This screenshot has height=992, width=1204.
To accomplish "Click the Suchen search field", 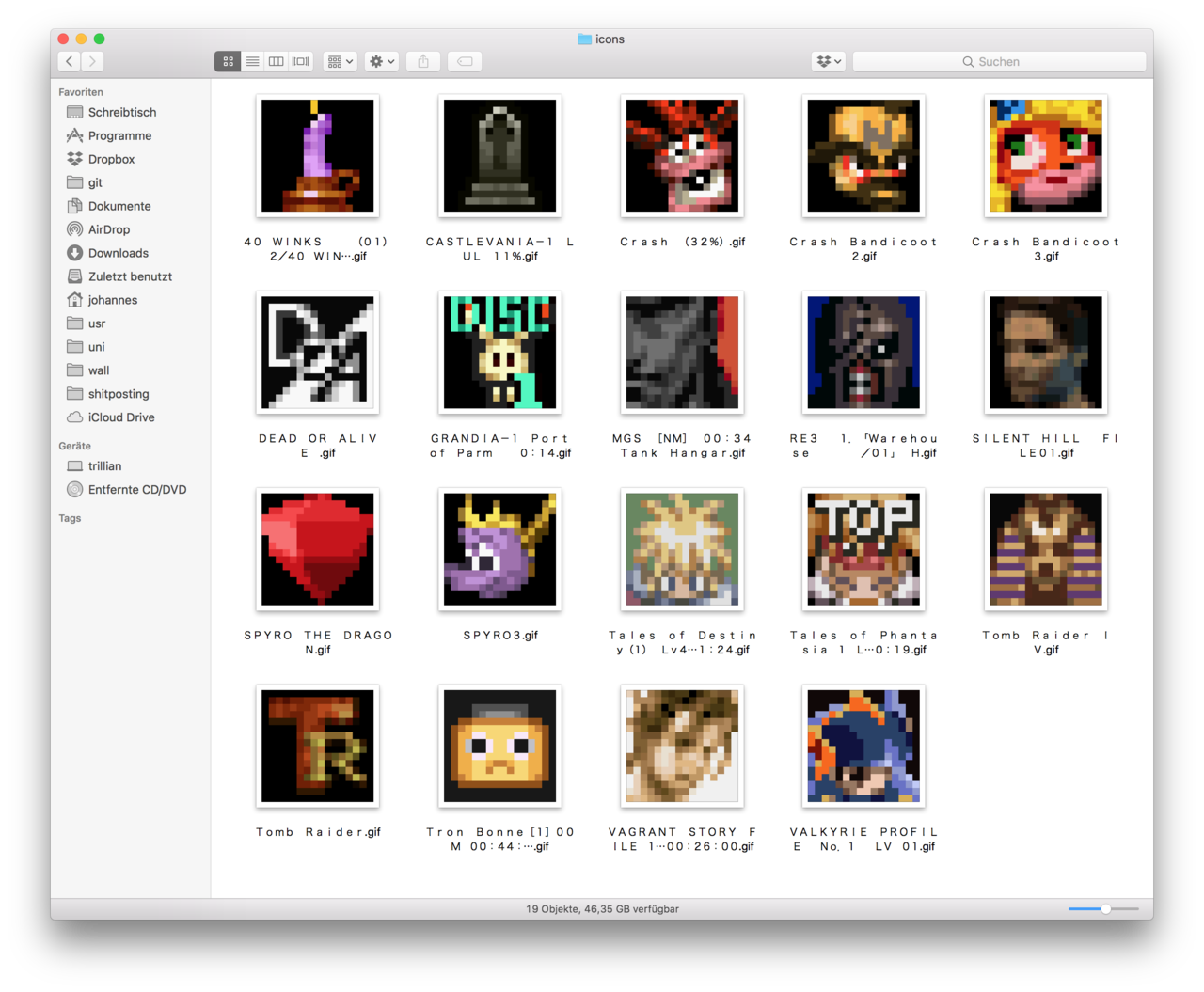I will point(999,61).
